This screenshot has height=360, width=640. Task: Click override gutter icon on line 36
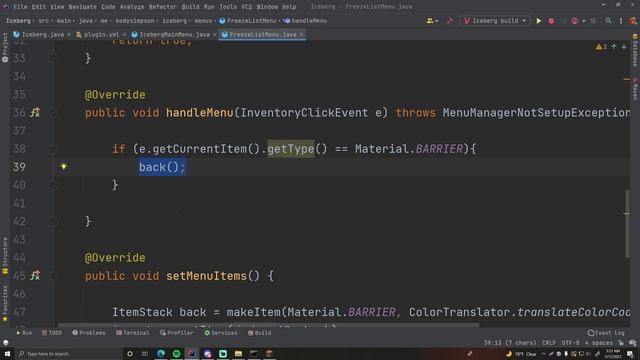(x=35, y=112)
